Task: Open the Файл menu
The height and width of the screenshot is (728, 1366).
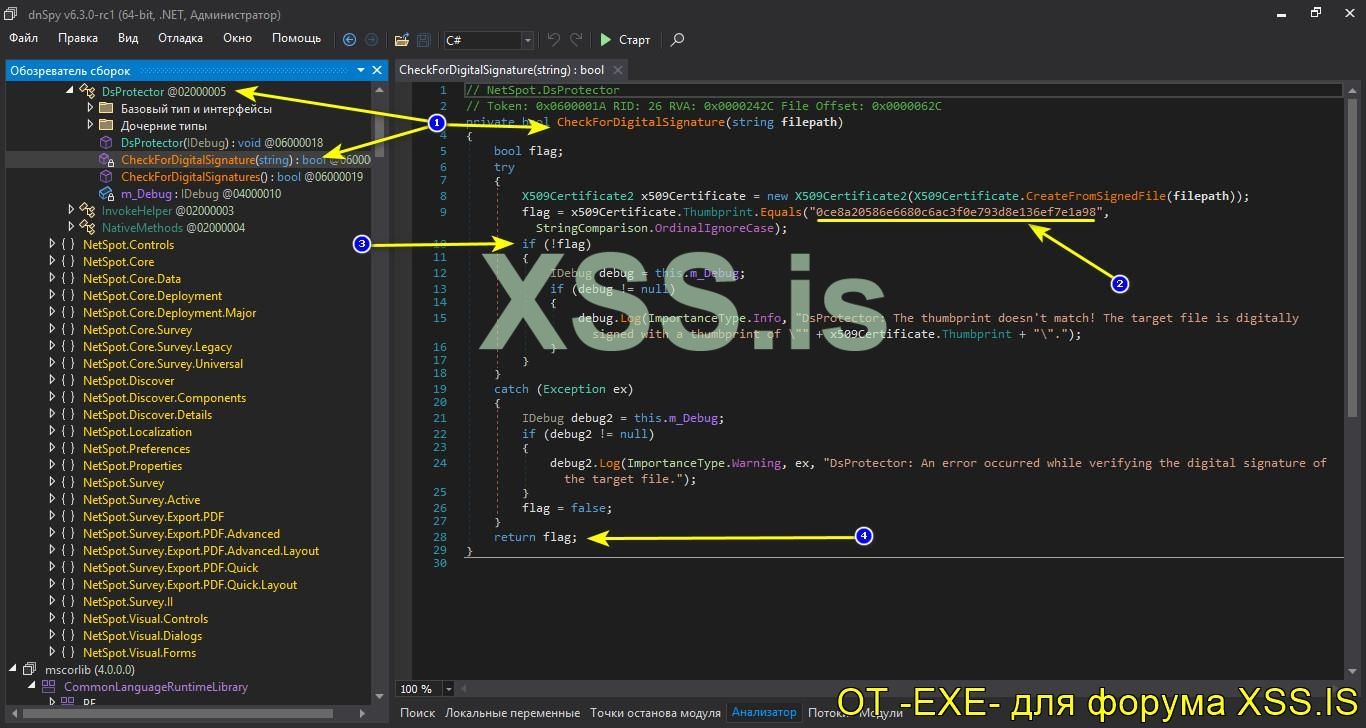Action: point(24,38)
